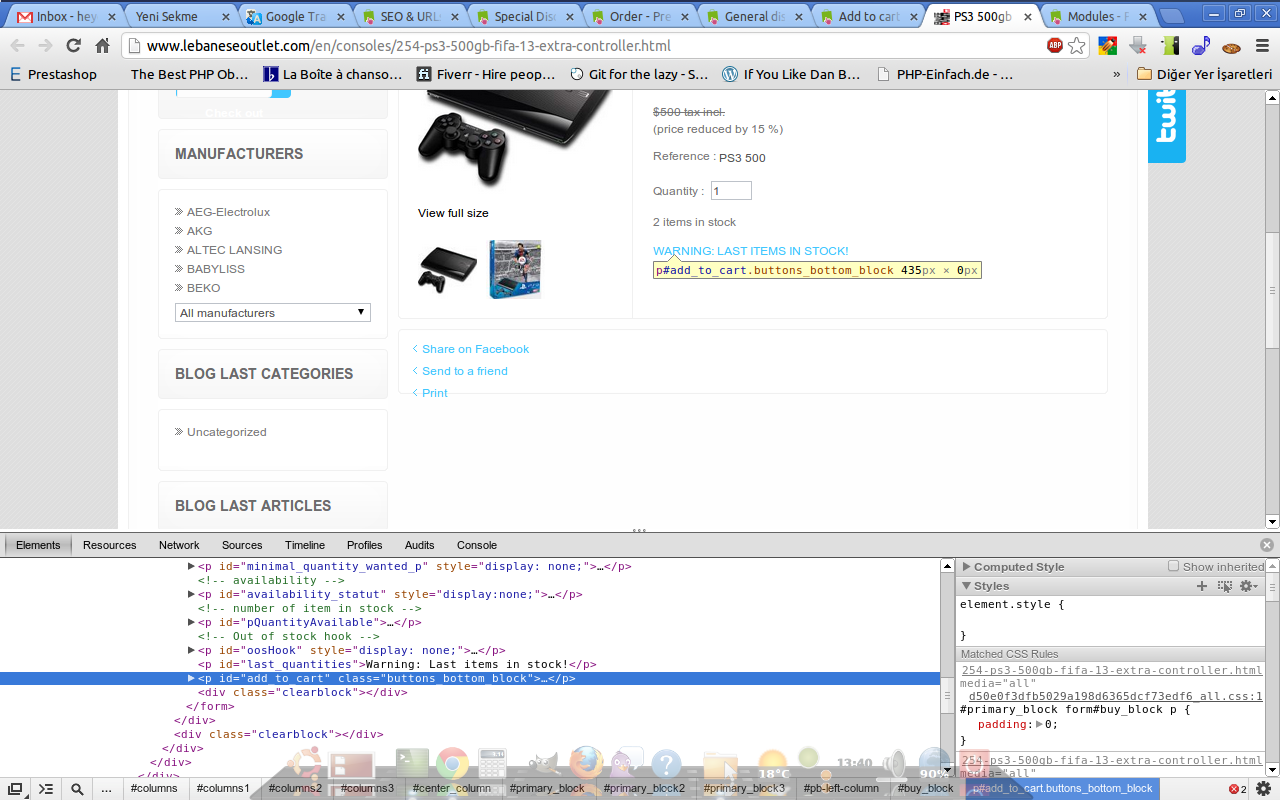Select the FIFA 13 bundle thumbnail
This screenshot has width=1280, height=800.
pyautogui.click(x=515, y=269)
